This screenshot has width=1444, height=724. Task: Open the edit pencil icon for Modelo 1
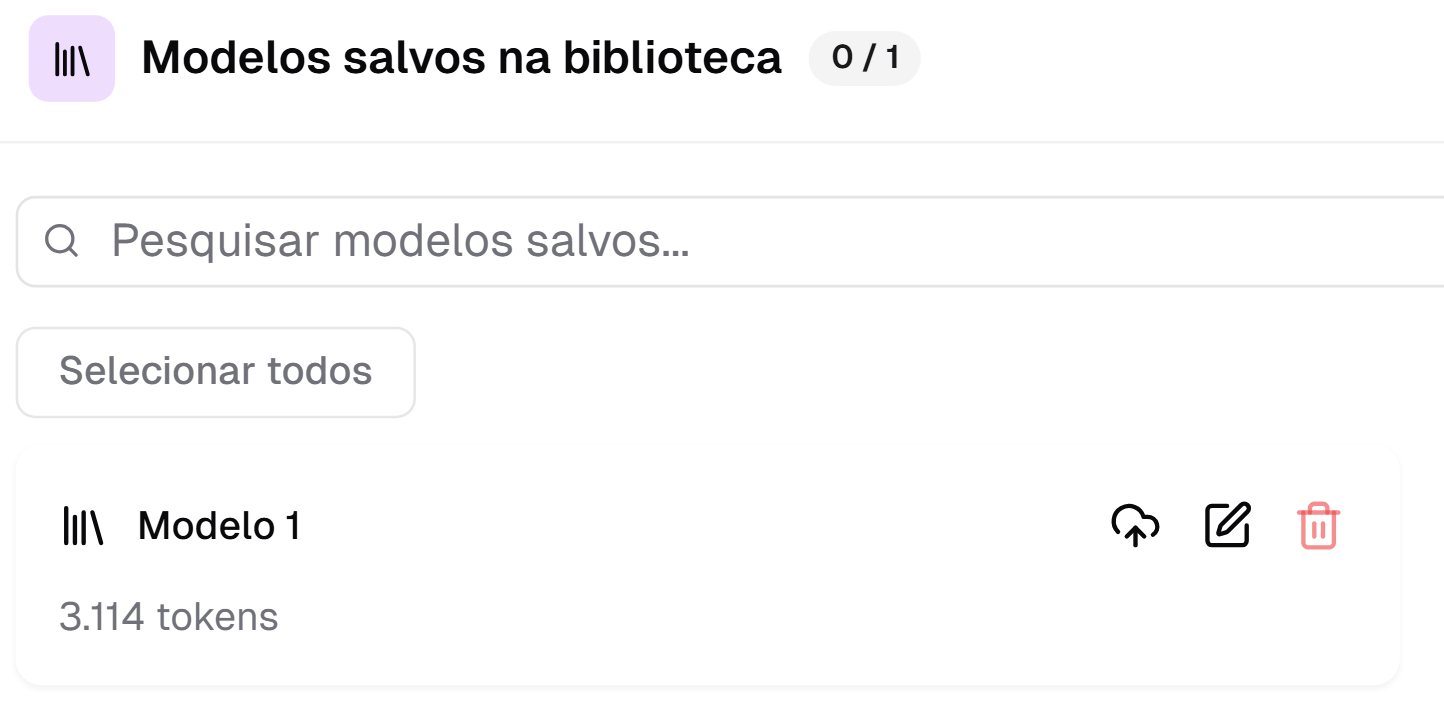coord(1227,525)
